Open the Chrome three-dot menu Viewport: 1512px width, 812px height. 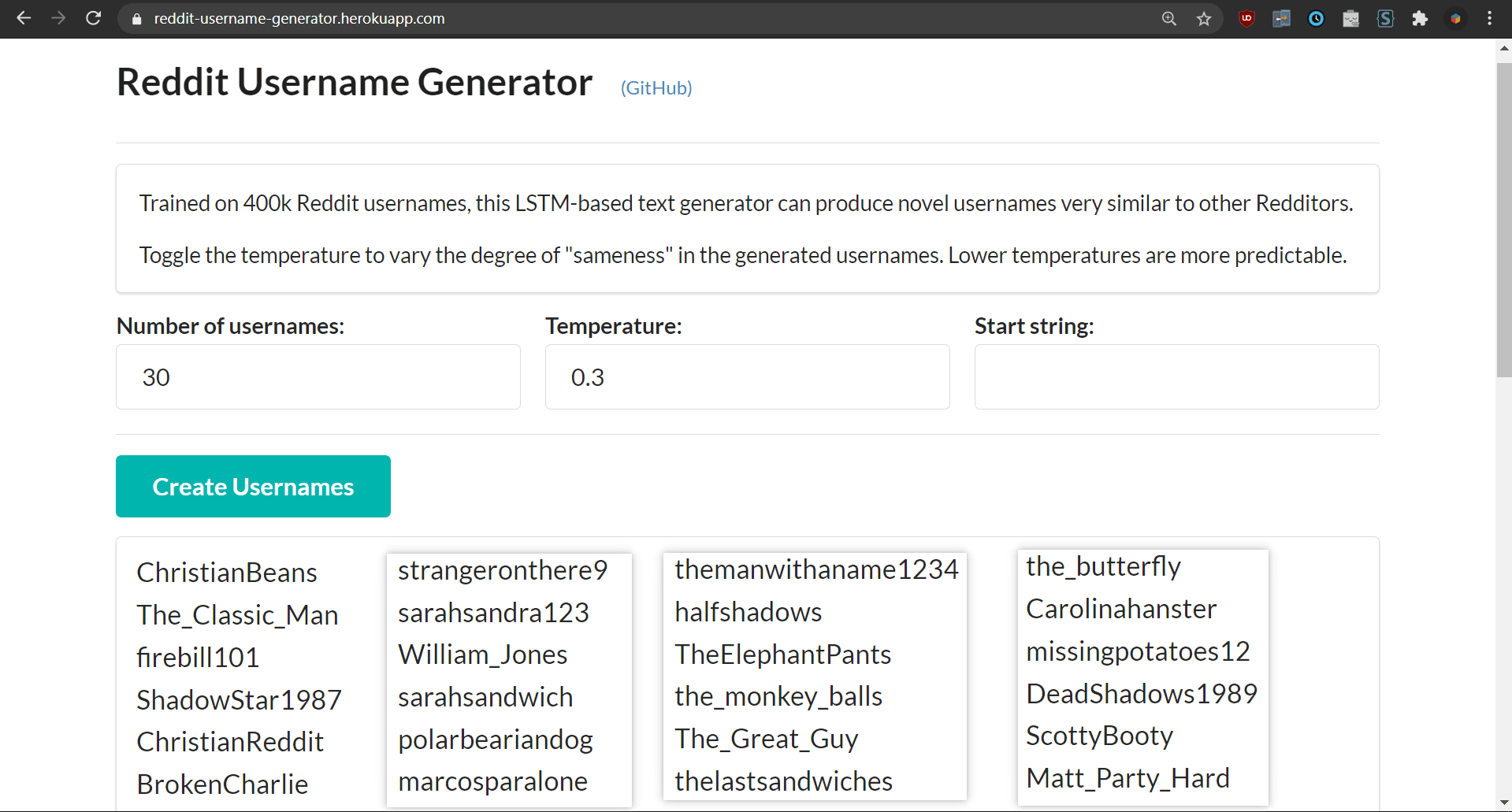1489,19
